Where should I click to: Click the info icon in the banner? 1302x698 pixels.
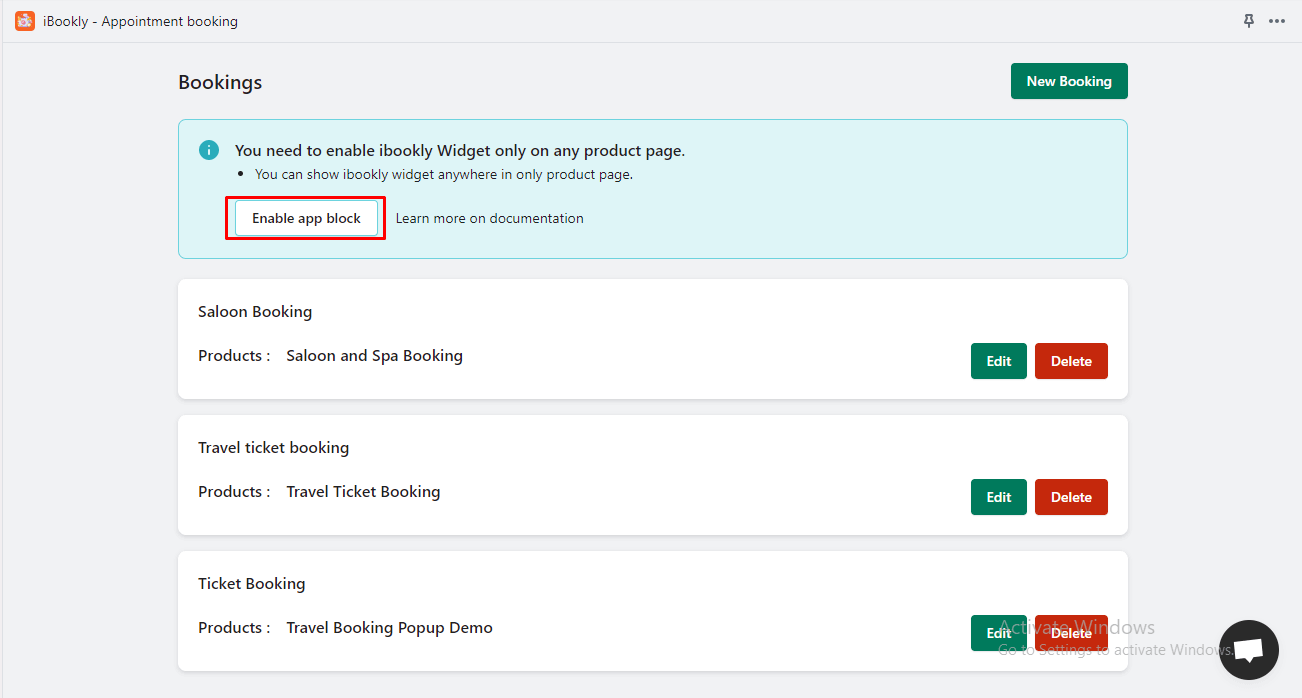click(208, 150)
